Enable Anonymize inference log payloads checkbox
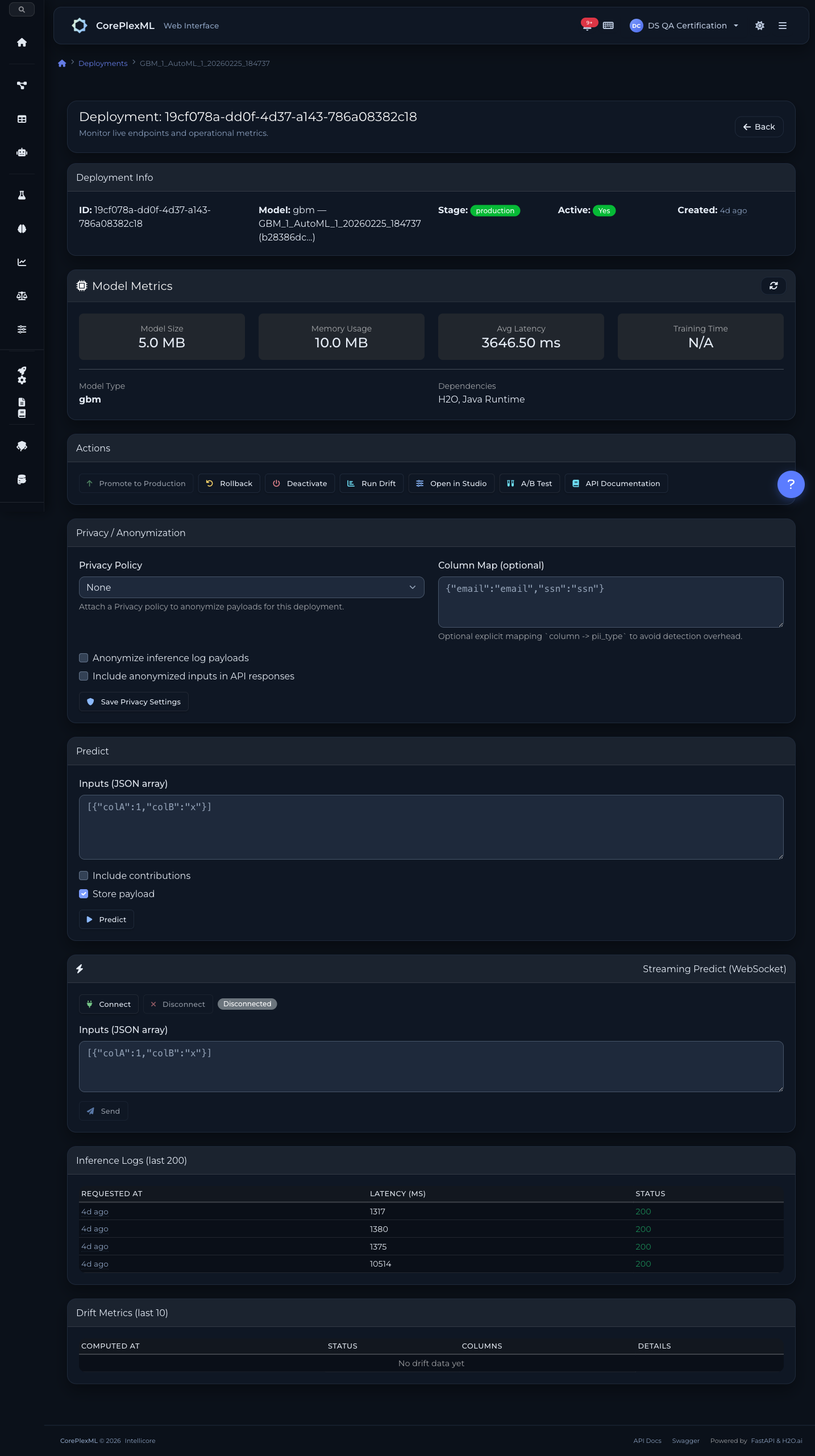The image size is (815, 1456). click(x=84, y=658)
